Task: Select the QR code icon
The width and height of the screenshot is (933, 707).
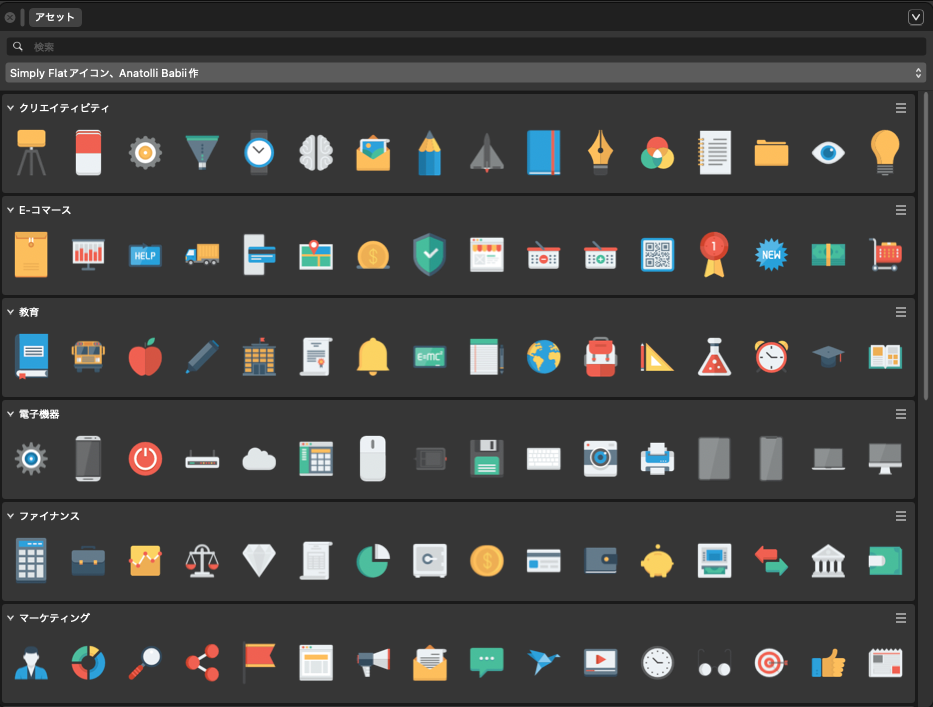Action: pos(658,255)
